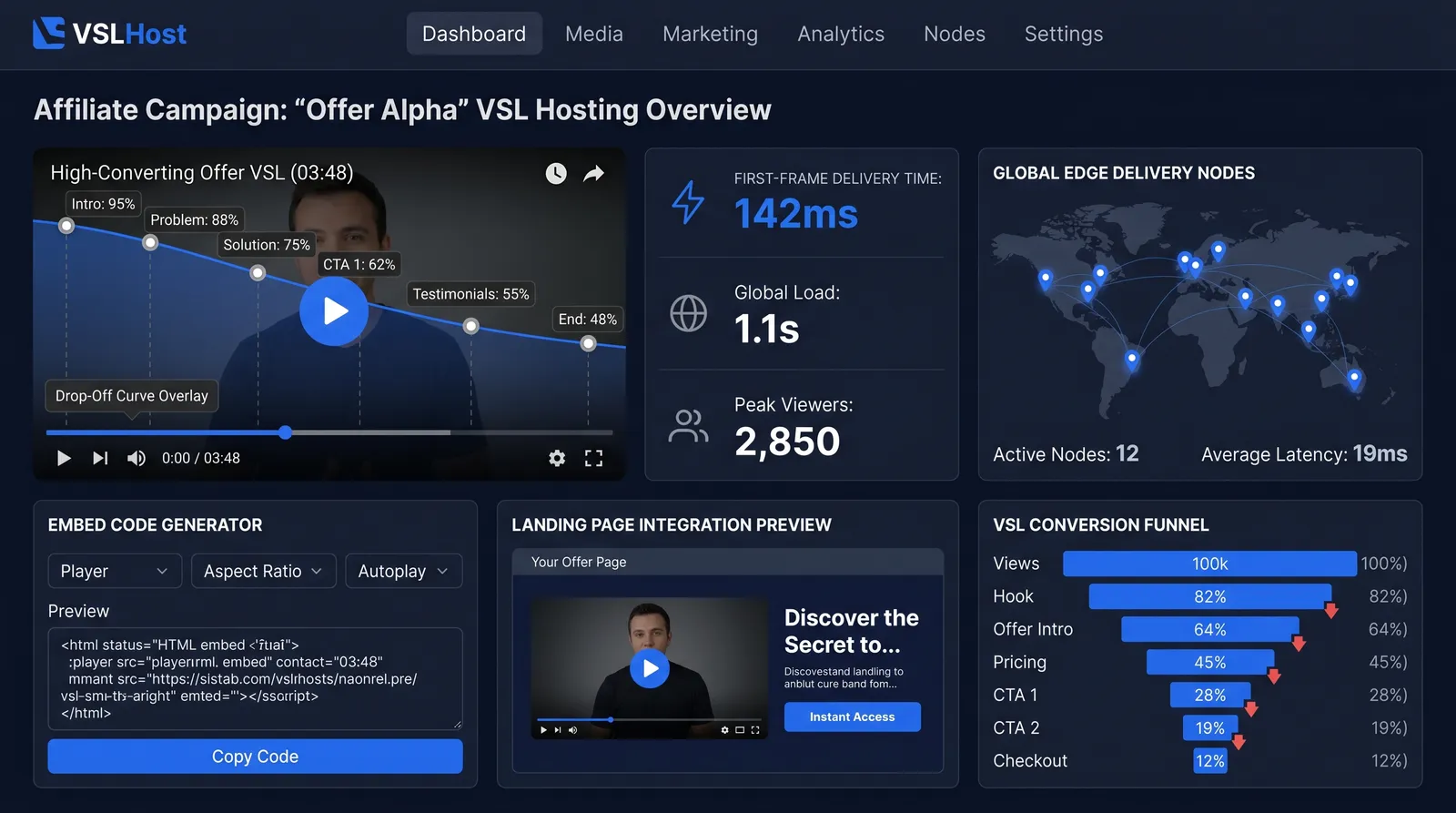The width and height of the screenshot is (1456, 813).
Task: Click the South America node pin
Action: point(1132,360)
